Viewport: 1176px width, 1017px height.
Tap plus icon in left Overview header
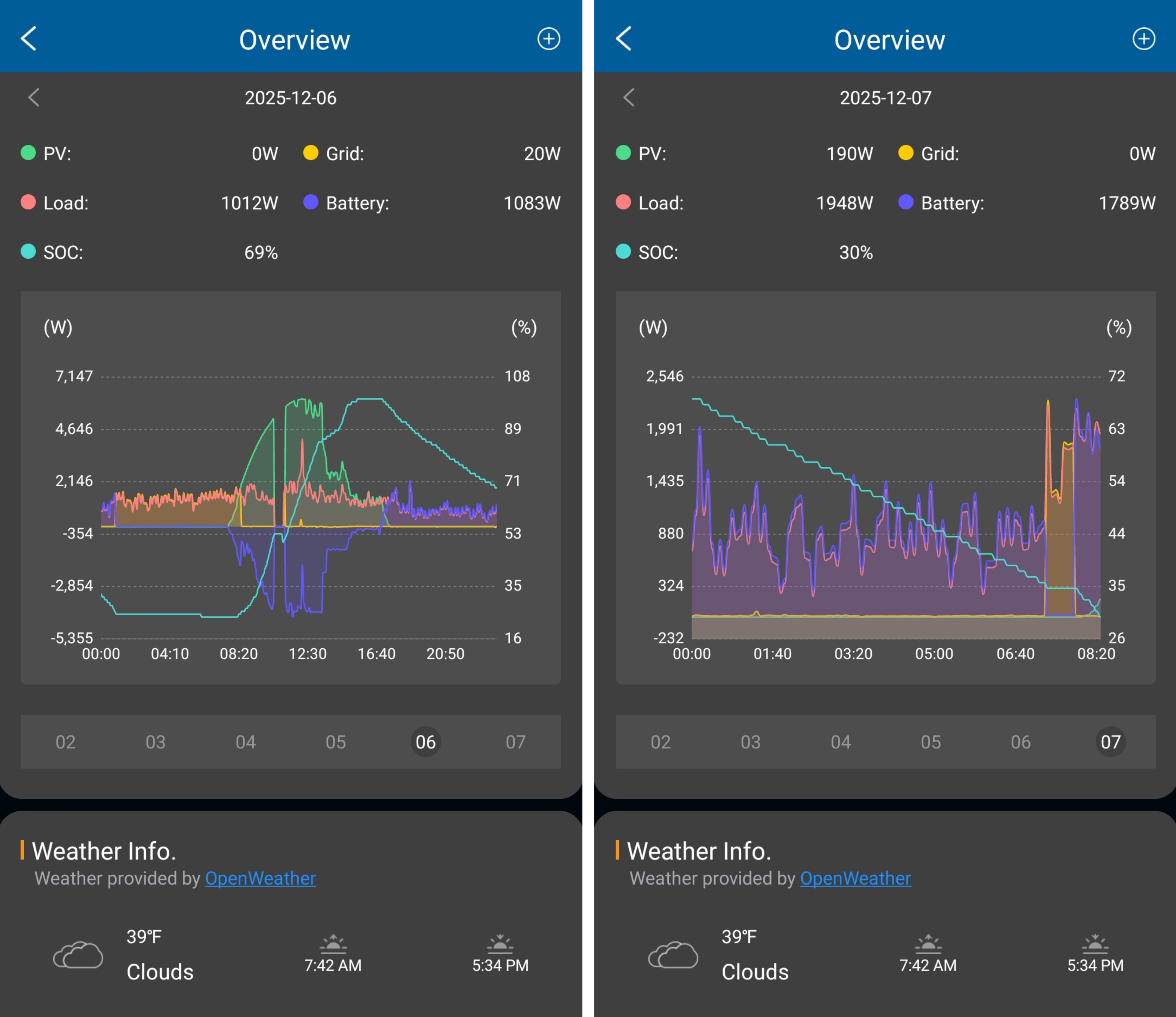pyautogui.click(x=548, y=38)
